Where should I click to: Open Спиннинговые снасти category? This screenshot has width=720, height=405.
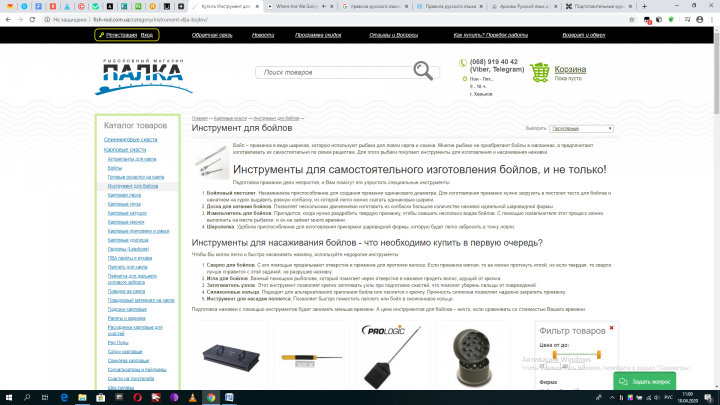(130, 140)
